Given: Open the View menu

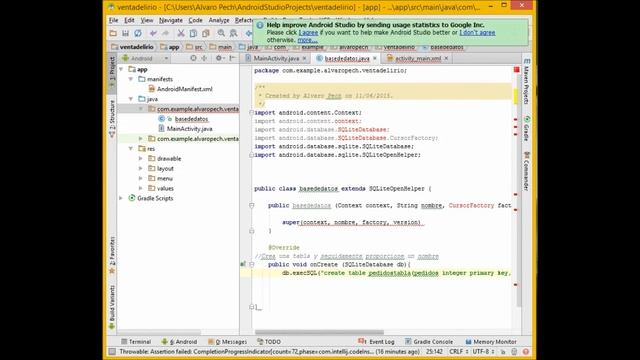Looking at the screenshot, I should click(x=147, y=20).
